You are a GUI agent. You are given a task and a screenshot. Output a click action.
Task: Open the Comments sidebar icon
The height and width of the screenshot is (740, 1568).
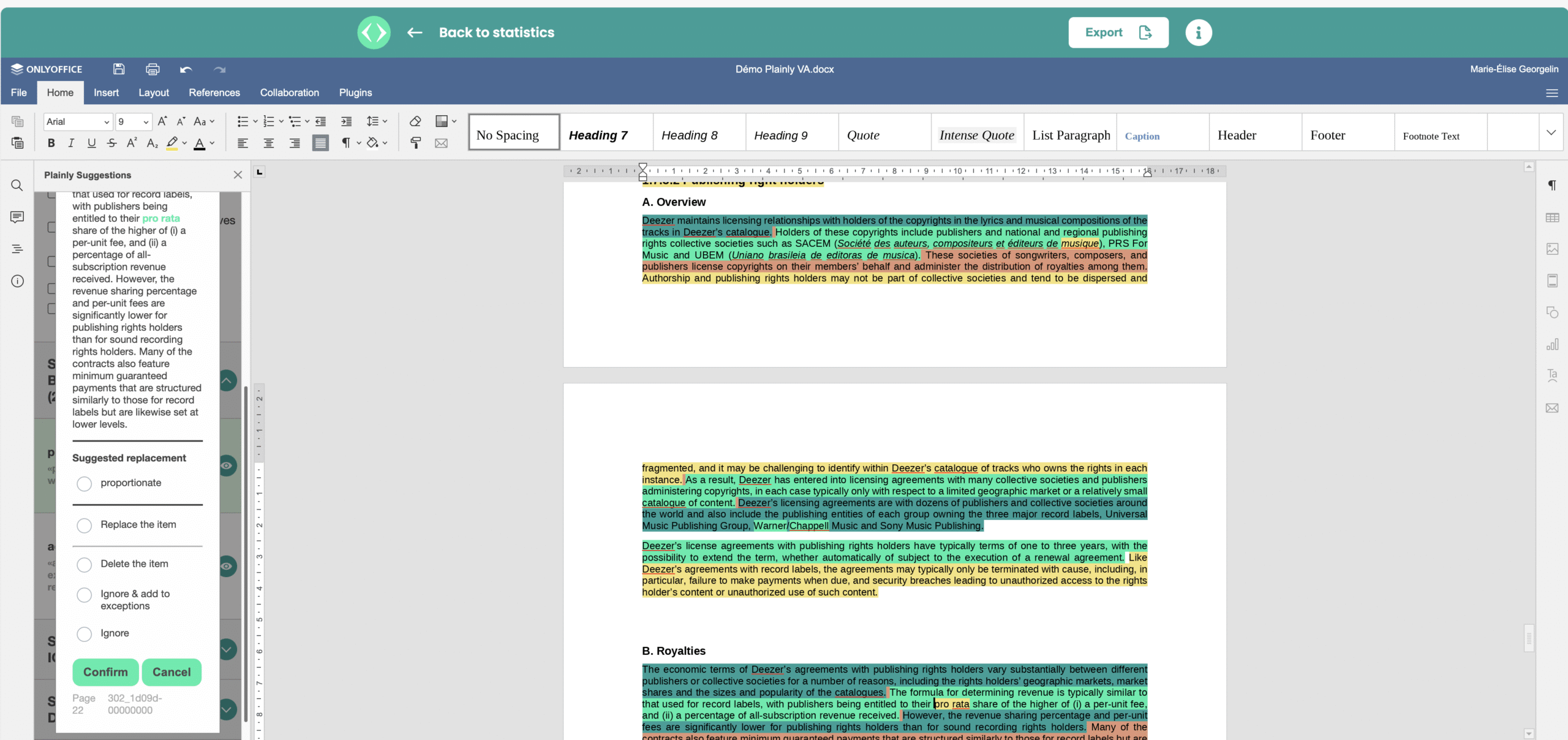pos(17,217)
